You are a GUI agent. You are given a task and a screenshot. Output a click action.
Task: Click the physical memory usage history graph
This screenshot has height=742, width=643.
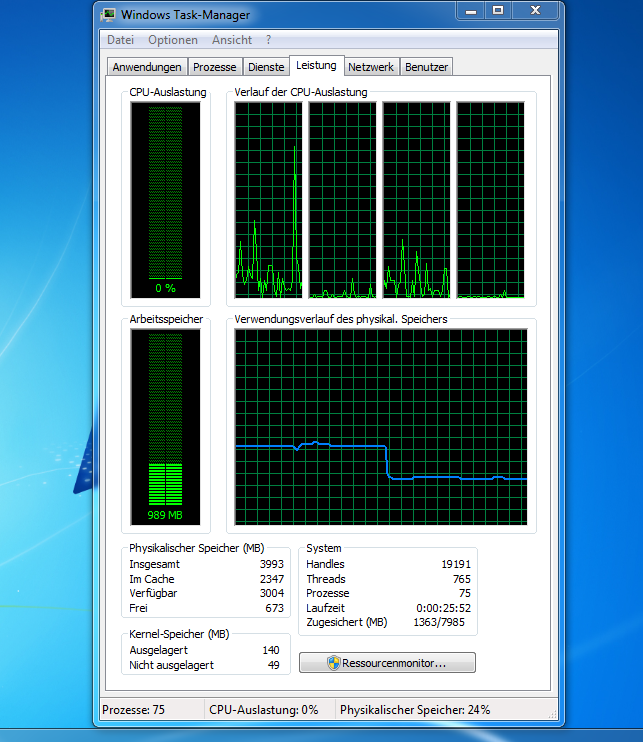(381, 427)
